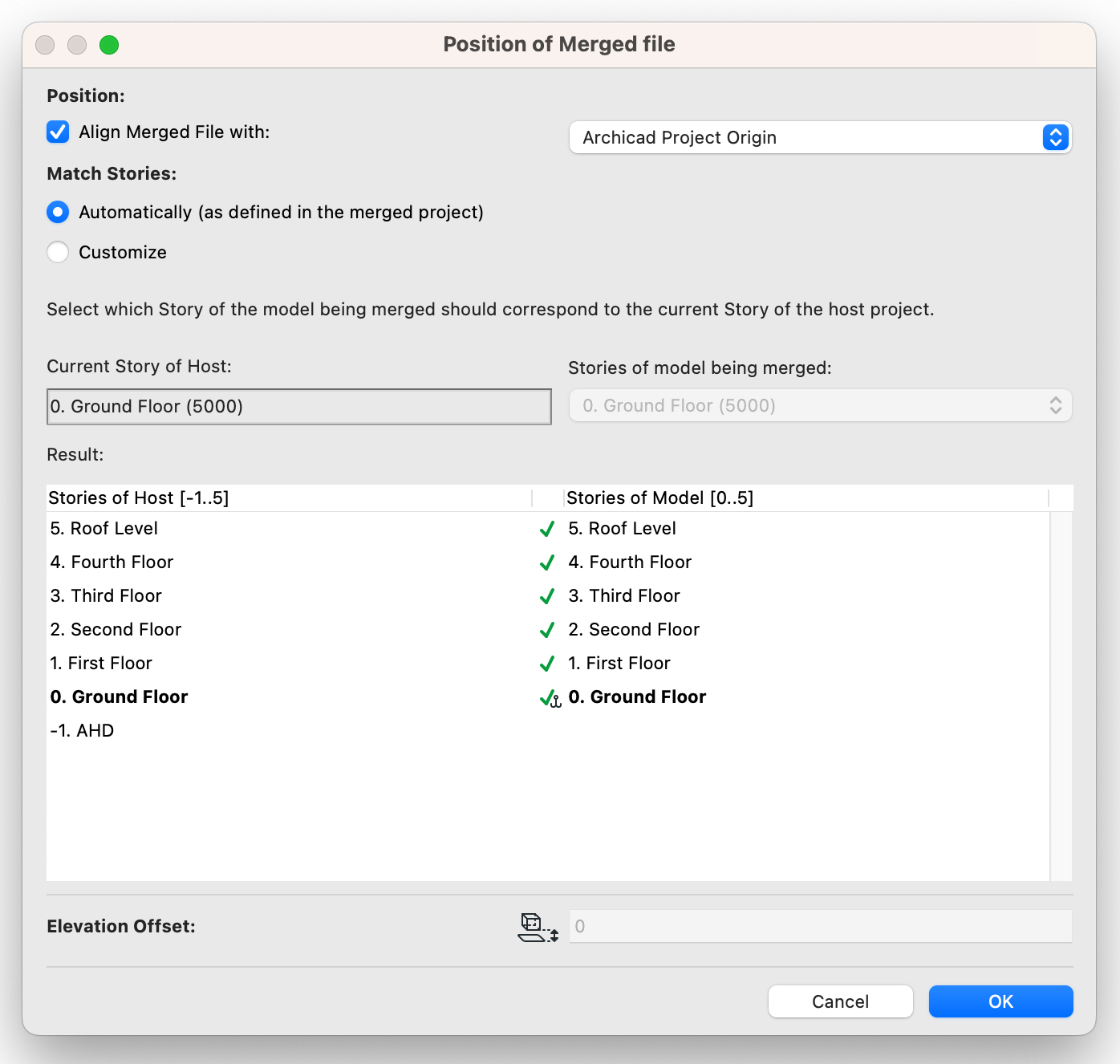Click green checkmark next to Fourth Floor
Screen dimensions: 1120x1064
click(x=547, y=563)
